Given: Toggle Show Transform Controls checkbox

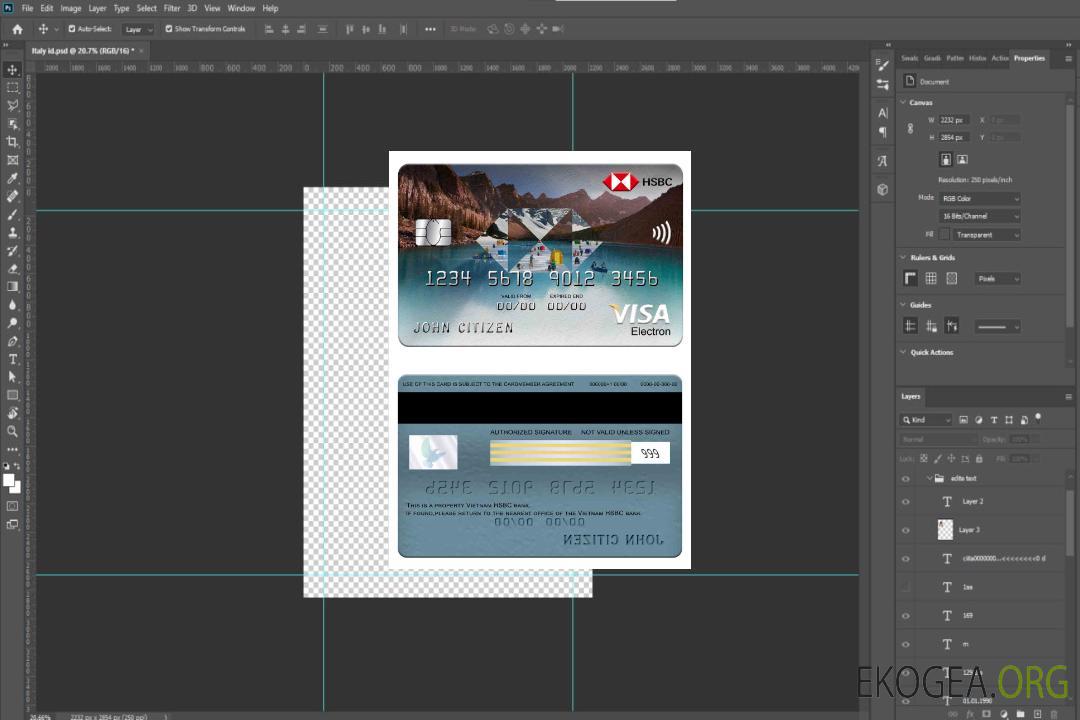Looking at the screenshot, I should pyautogui.click(x=169, y=29).
